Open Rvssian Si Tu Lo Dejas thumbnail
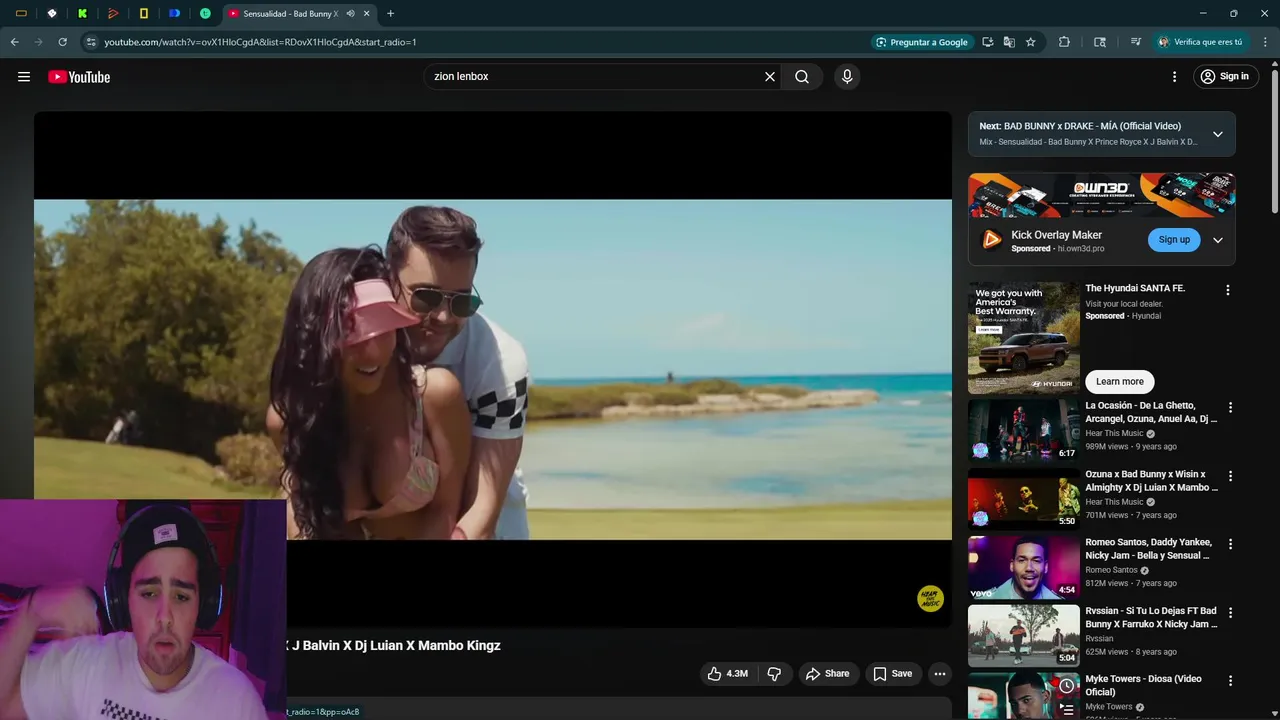Viewport: 1280px width, 720px height. coord(1024,635)
